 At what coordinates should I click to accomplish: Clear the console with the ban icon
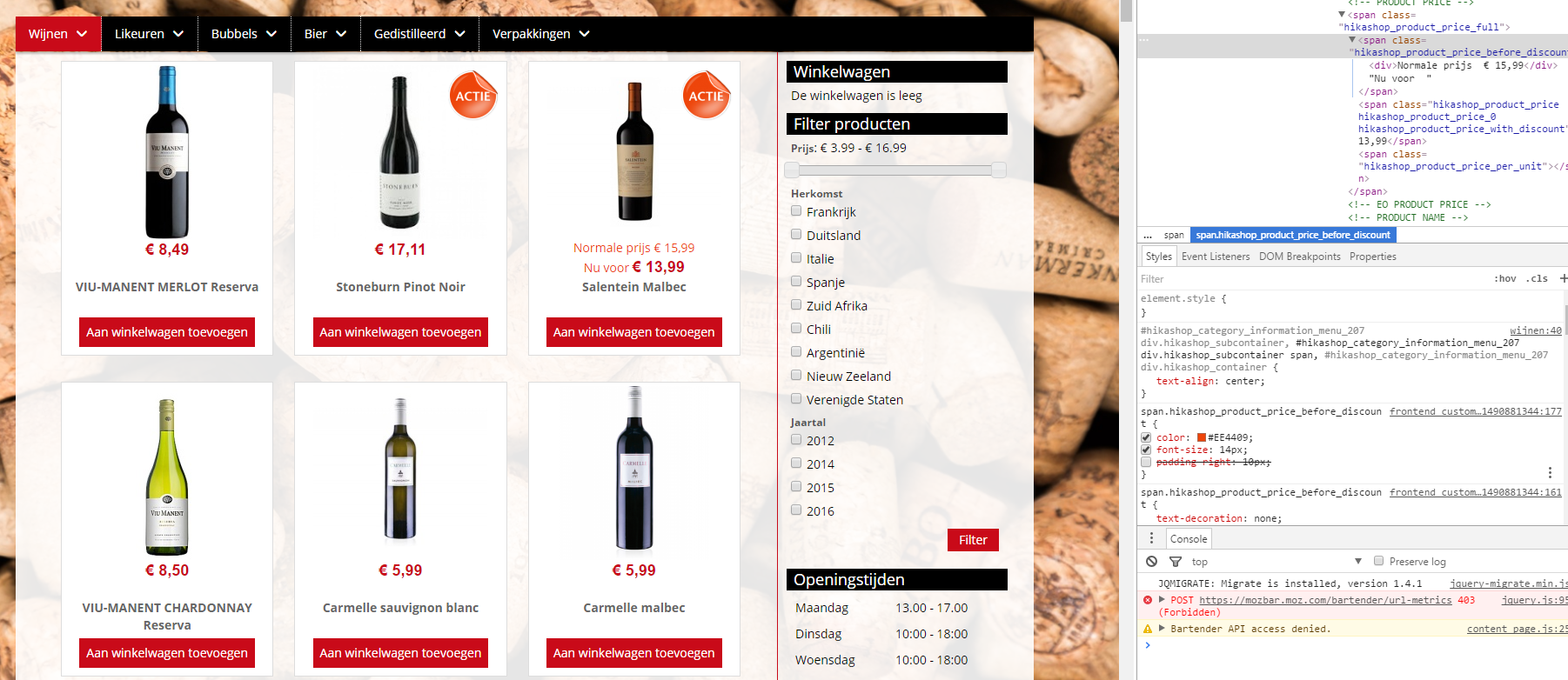1151,562
